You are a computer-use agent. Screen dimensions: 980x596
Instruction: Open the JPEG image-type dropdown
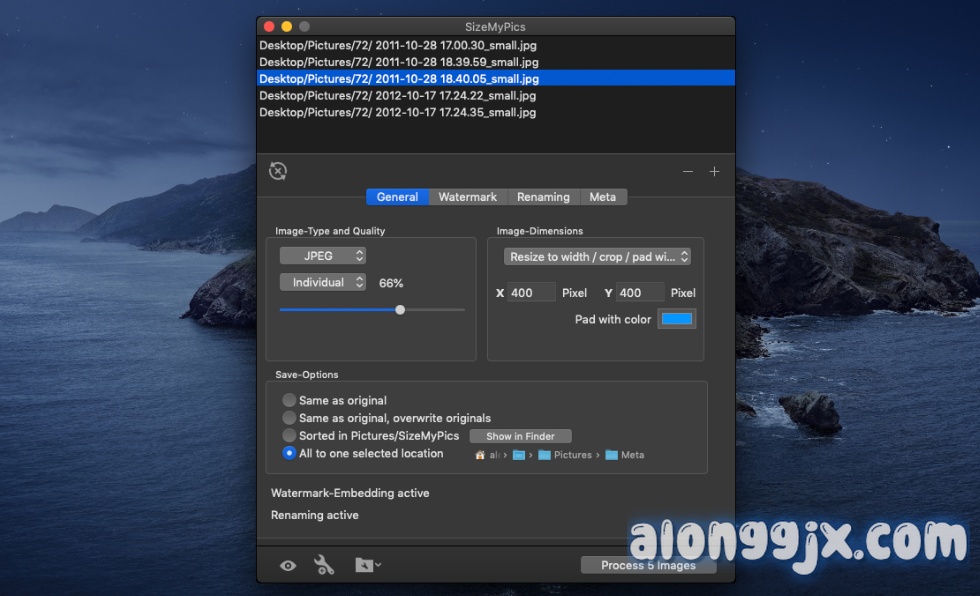(322, 255)
